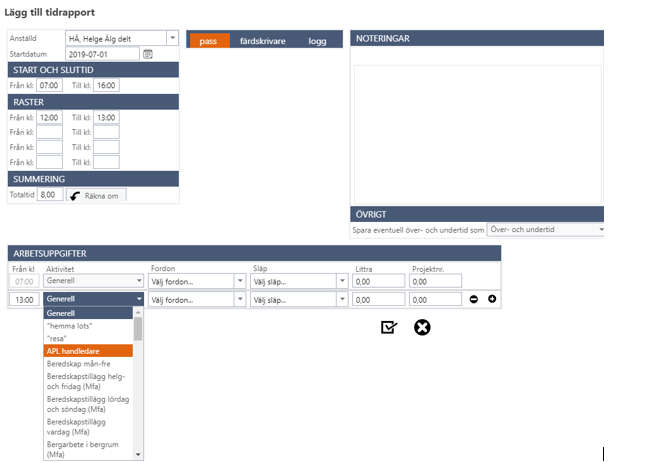Viewport: 655px width, 463px height.
Task: Choose APL handledare from the activity list
Action: click(88, 351)
